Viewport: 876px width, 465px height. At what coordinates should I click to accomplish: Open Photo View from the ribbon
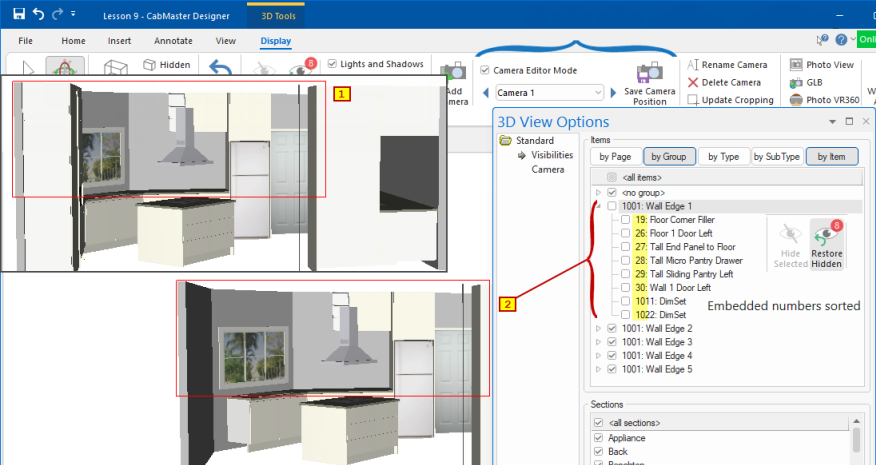[797, 65]
